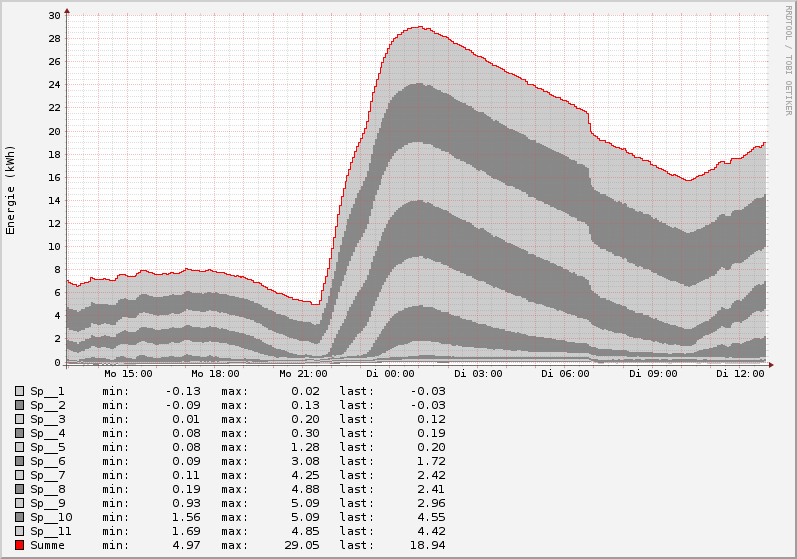Click the 'Mo 21:00' x-axis tick label

pos(303,374)
